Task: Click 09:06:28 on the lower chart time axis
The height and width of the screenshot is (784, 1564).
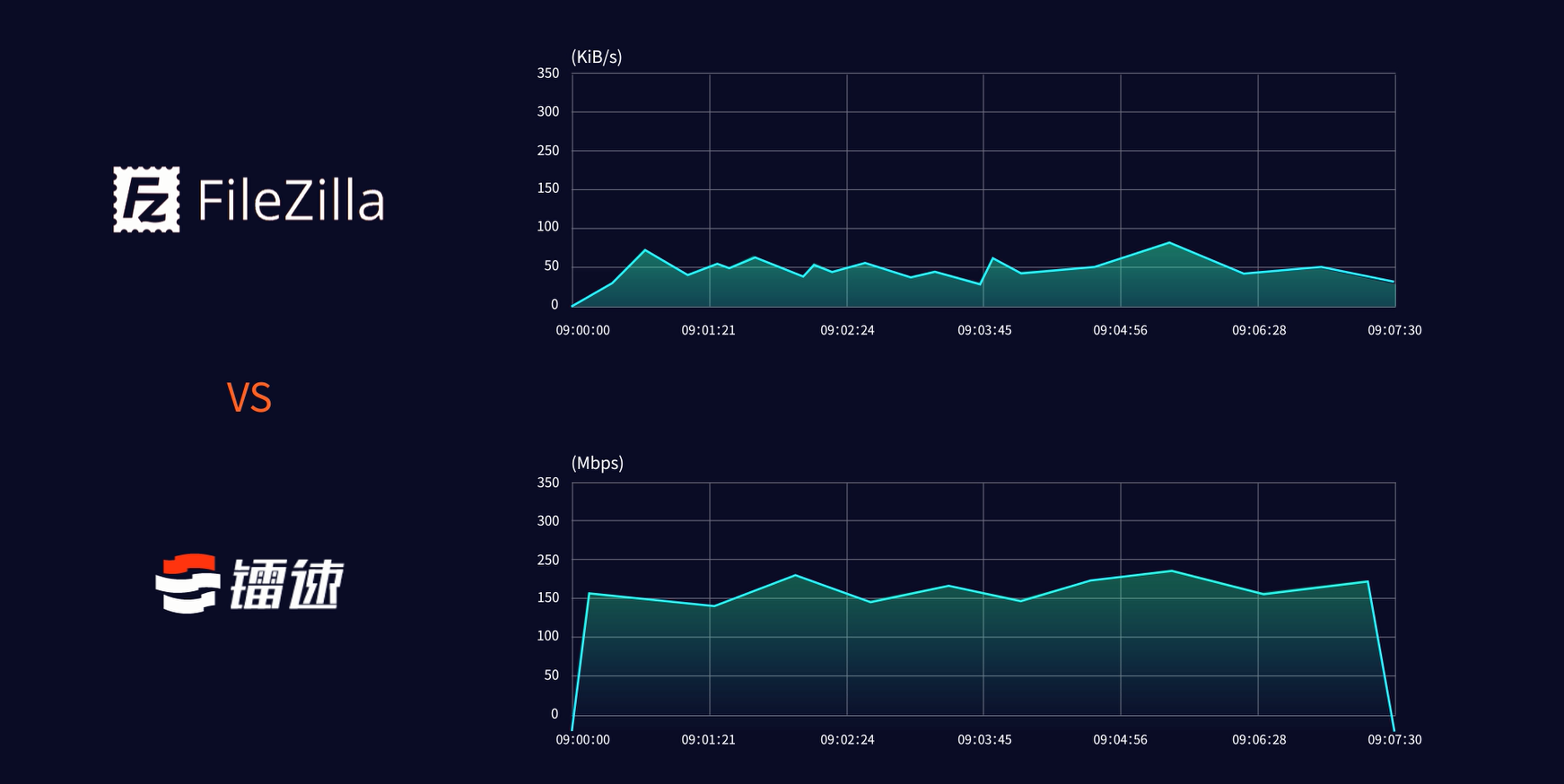Action: click(x=1258, y=740)
